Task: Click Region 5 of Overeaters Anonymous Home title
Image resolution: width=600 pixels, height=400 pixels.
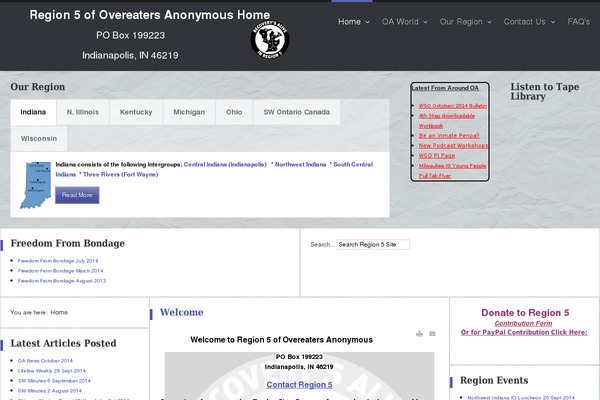Action: [150, 15]
